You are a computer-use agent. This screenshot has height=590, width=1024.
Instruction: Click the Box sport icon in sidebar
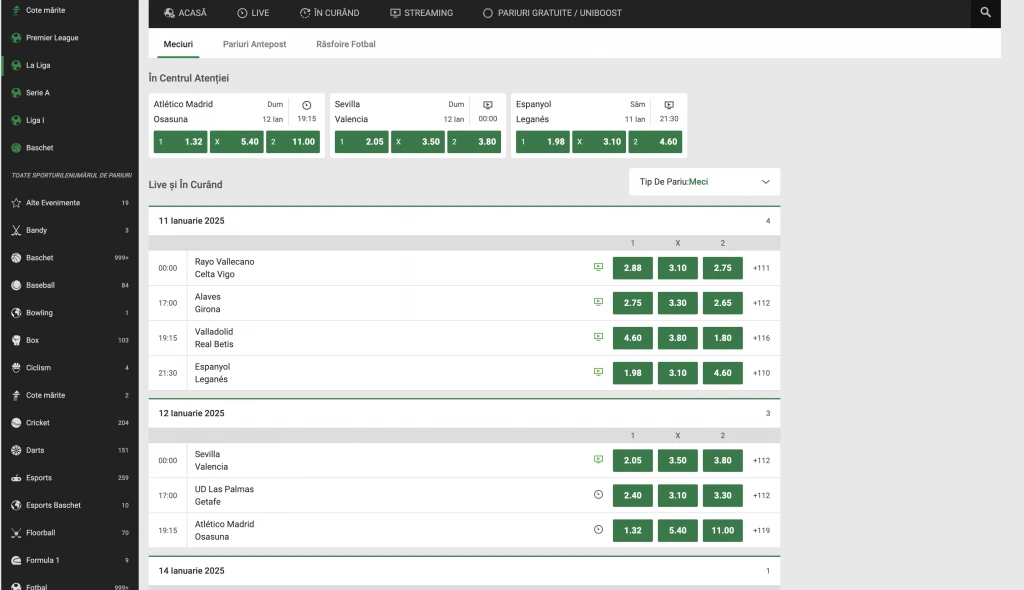pos(16,340)
